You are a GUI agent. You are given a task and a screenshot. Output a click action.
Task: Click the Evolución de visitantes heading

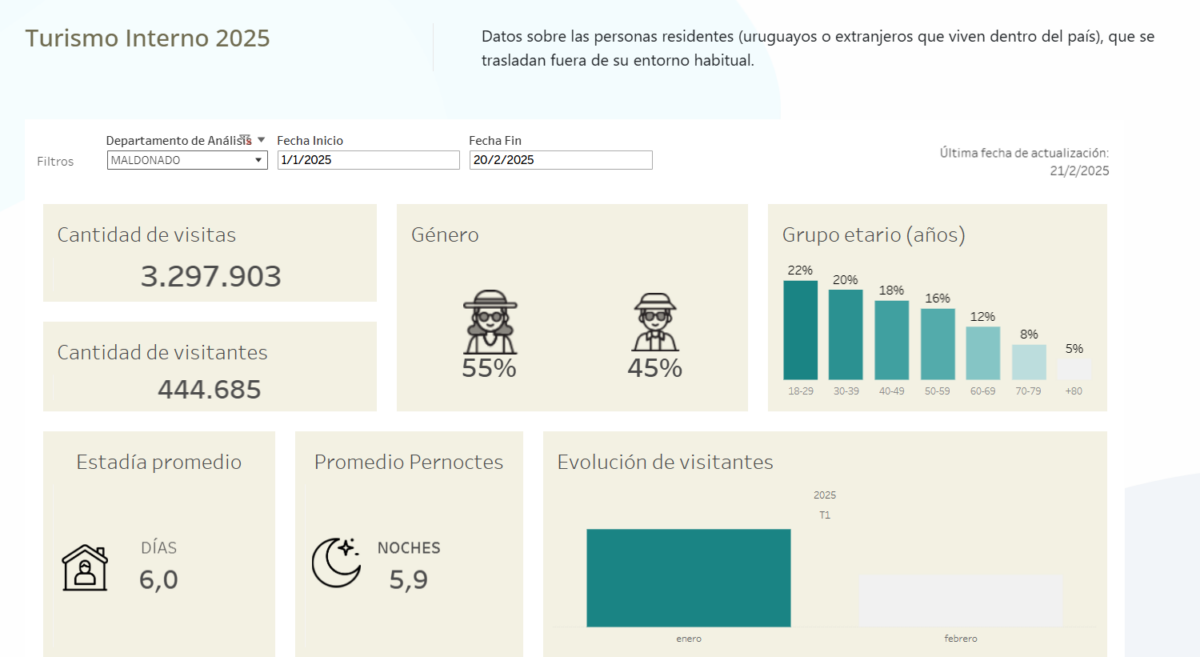(x=665, y=462)
